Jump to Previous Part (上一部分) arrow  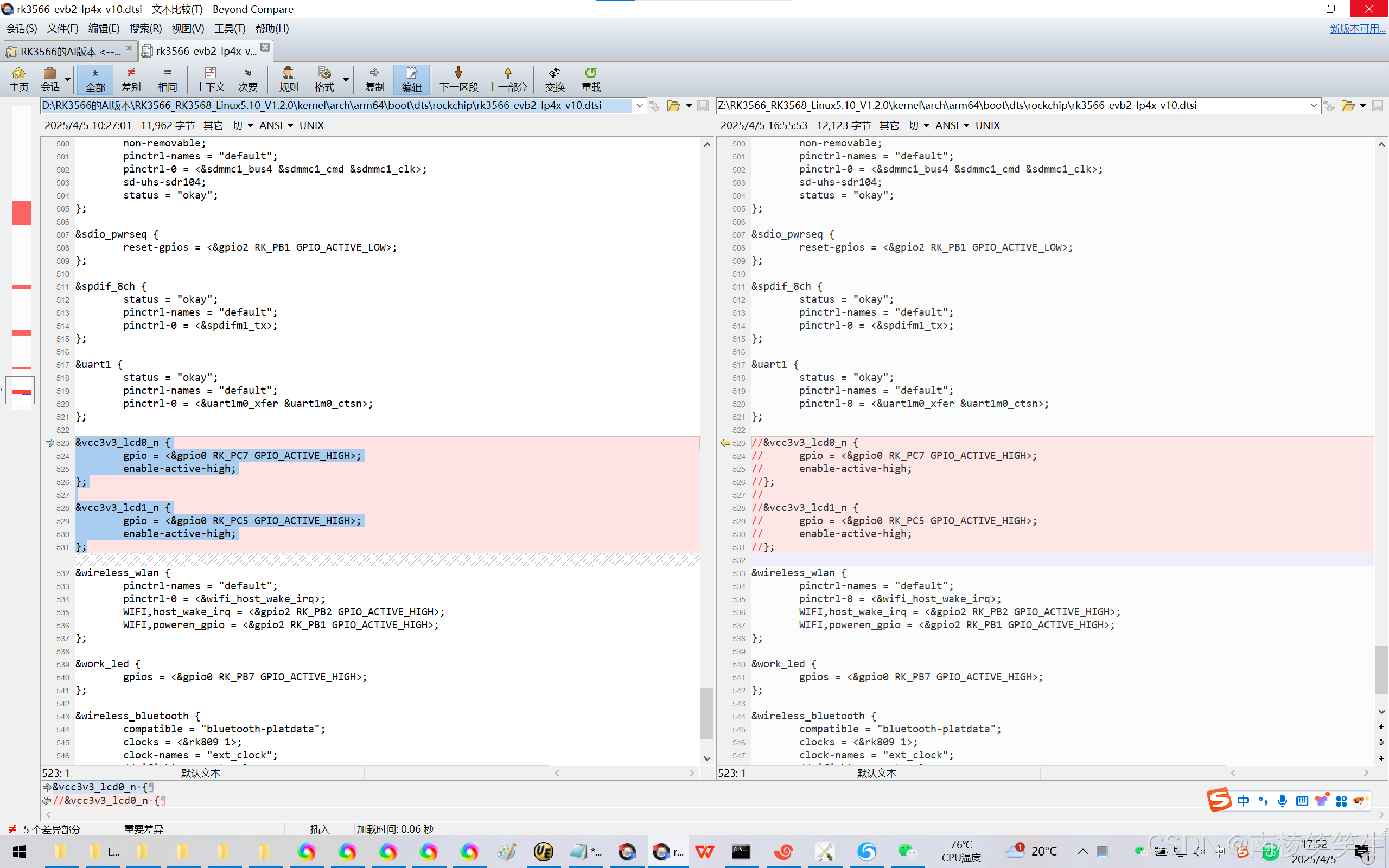point(507,79)
